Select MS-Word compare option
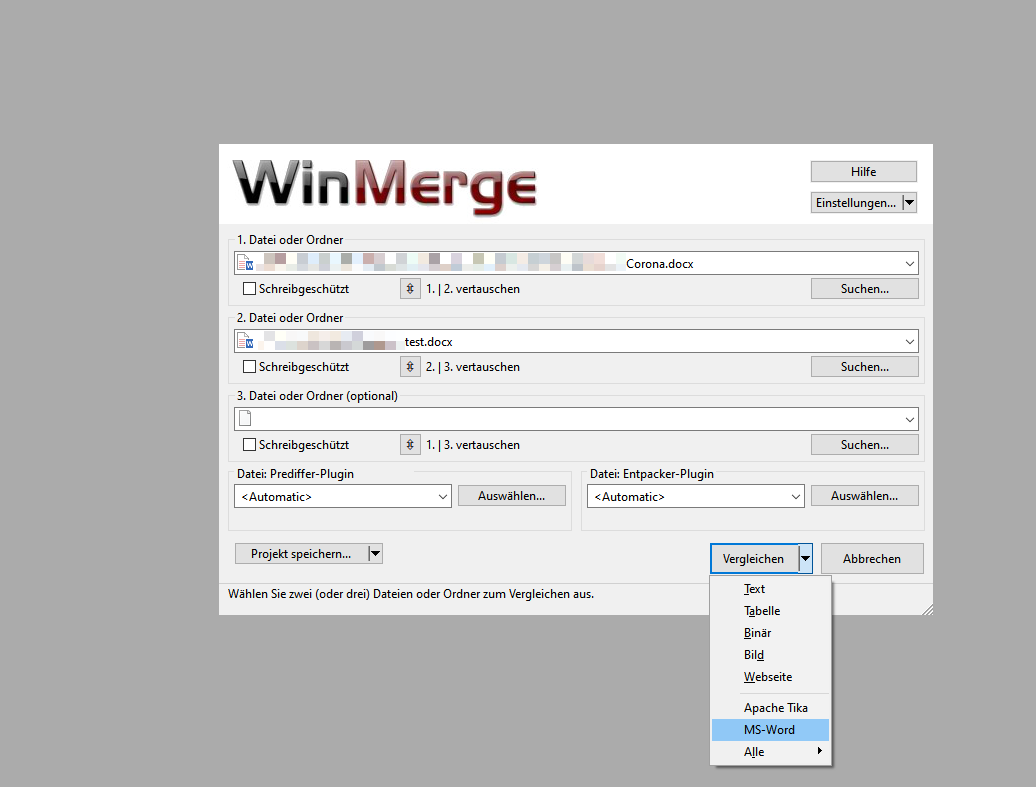The image size is (1036, 787). (x=770, y=730)
